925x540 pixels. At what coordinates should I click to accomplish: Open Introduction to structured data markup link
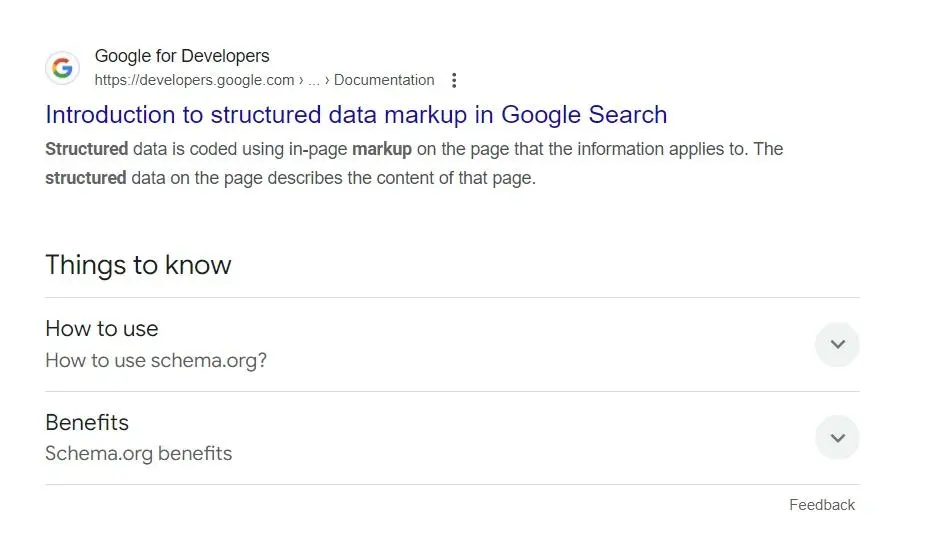[356, 115]
